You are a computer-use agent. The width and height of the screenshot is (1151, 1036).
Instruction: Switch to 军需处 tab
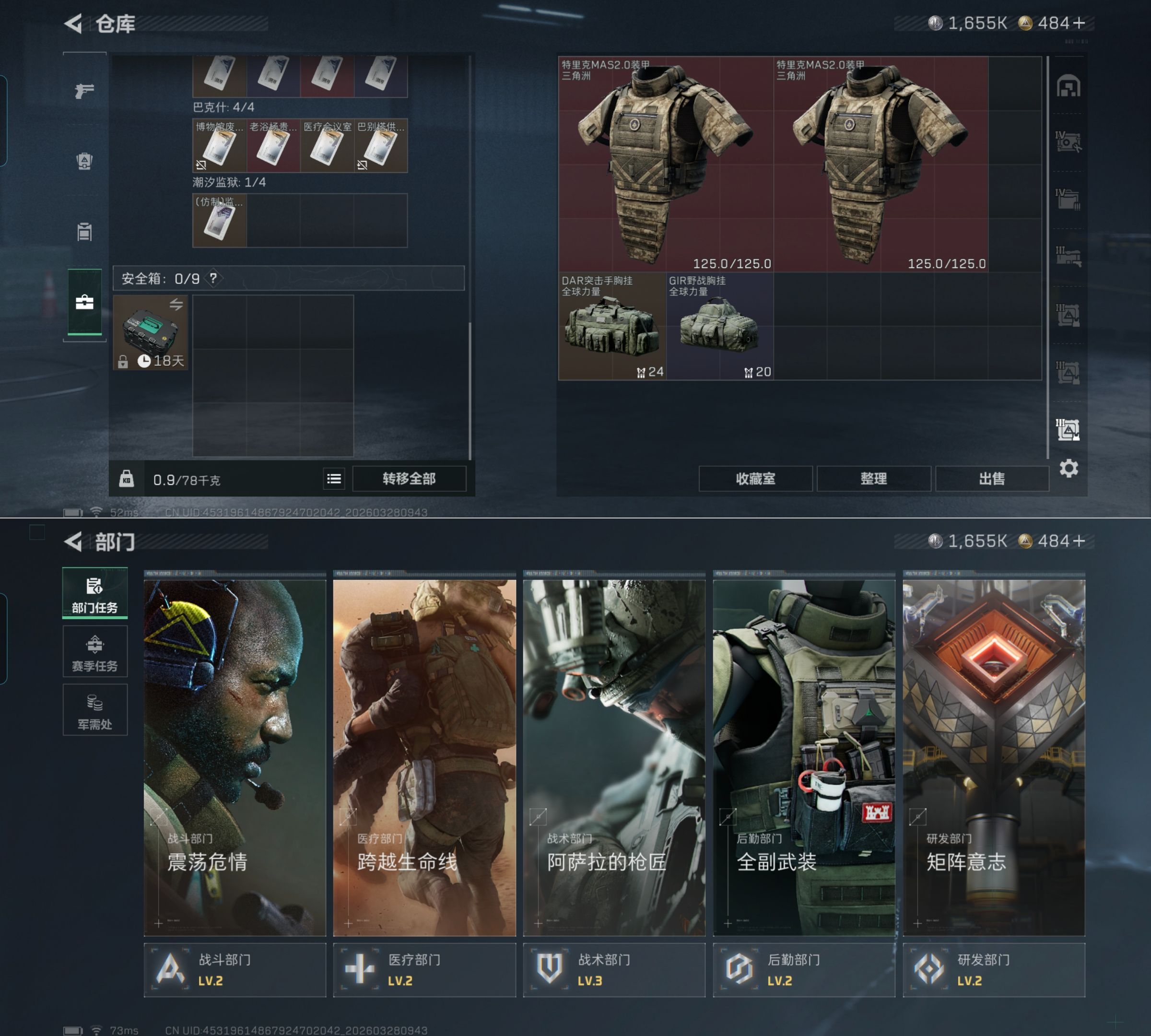94,710
